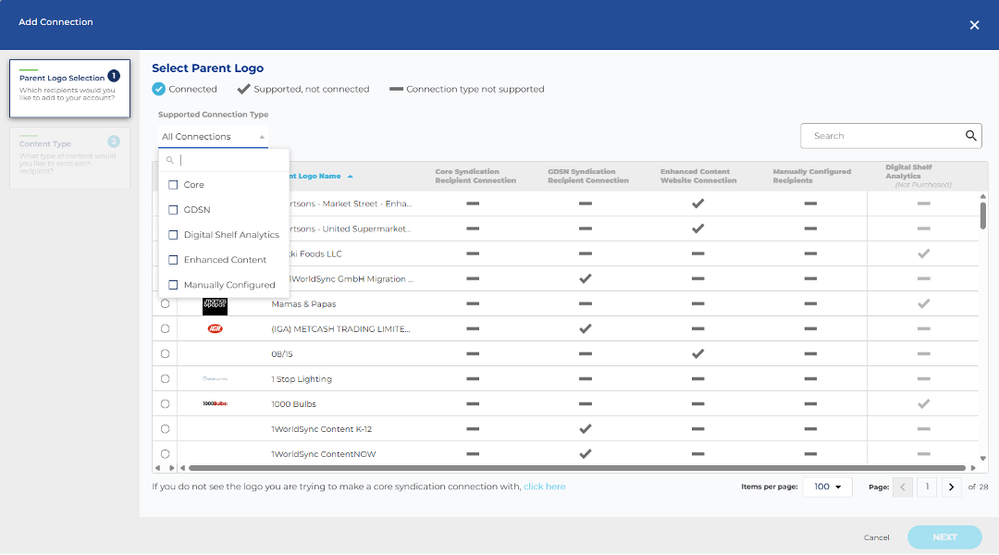
Task: Open the items per page dropdown
Action: [827, 487]
